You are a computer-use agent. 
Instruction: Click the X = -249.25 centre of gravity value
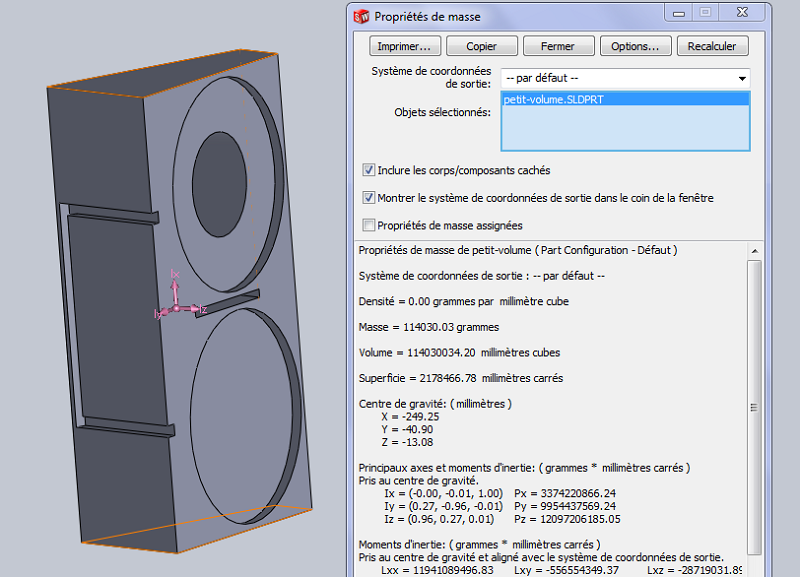(x=410, y=417)
